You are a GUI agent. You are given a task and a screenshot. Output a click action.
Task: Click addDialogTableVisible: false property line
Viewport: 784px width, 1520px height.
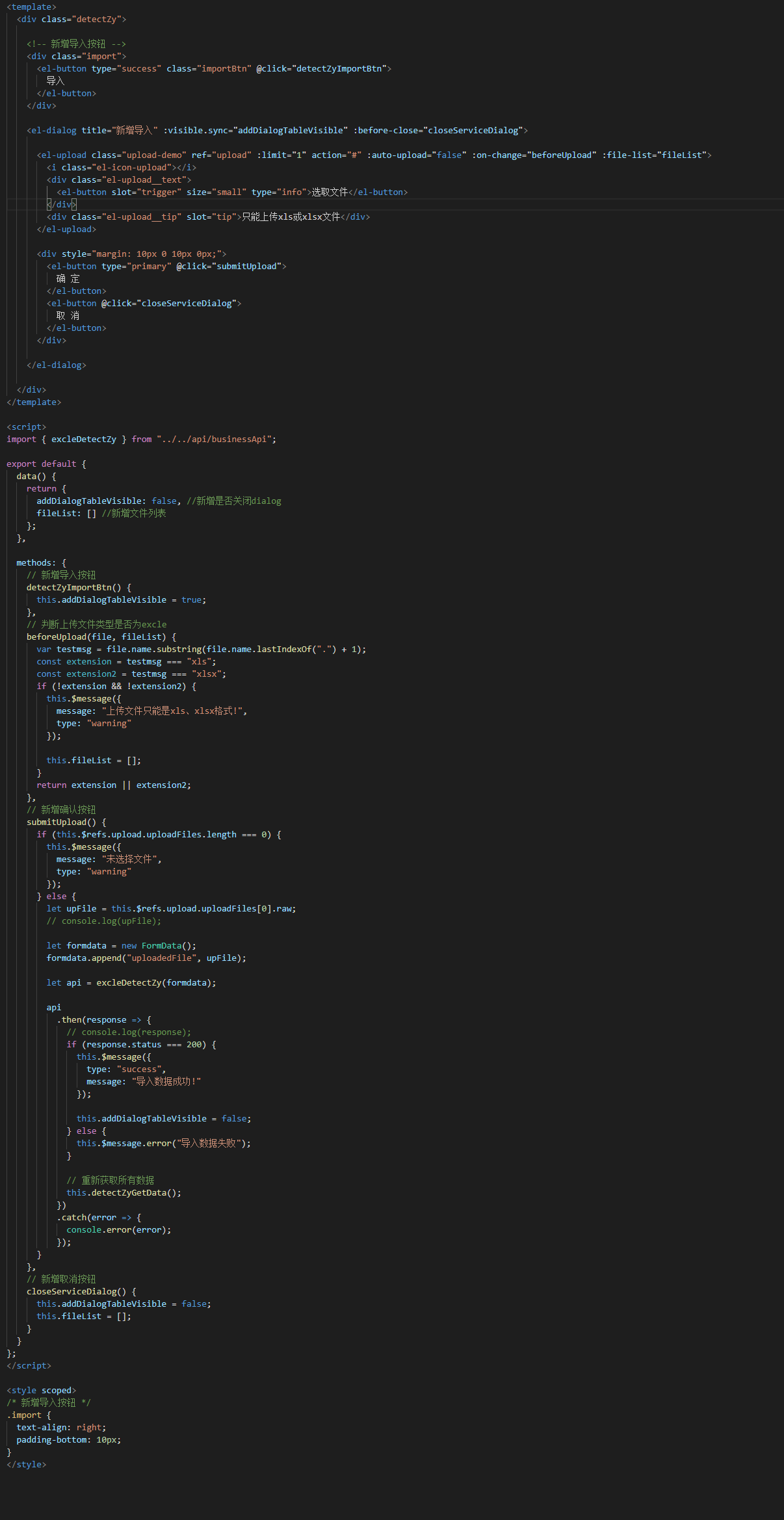coord(159,501)
